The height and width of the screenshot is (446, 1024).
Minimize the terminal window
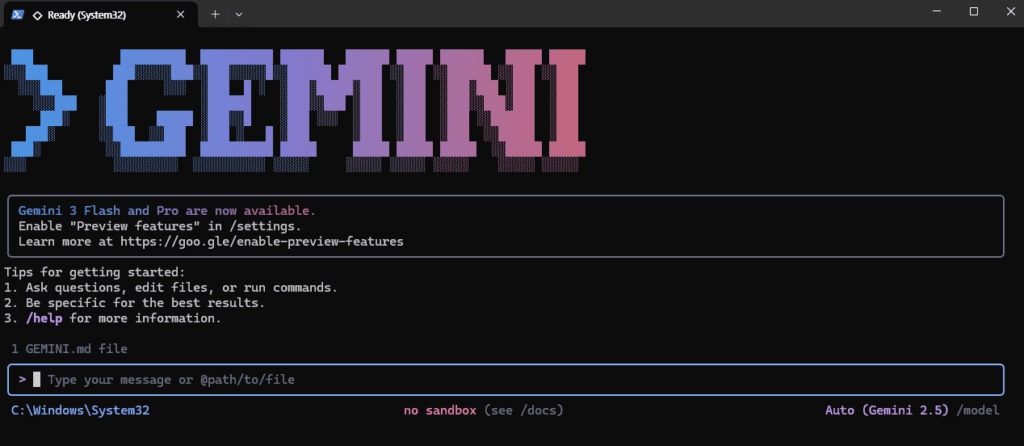[x=936, y=12]
